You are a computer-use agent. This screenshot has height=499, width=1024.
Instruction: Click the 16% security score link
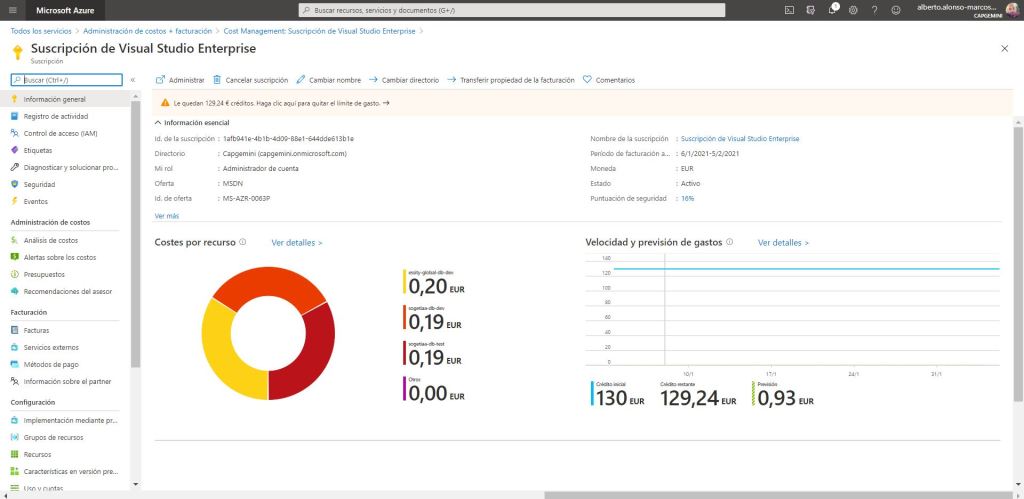point(687,198)
